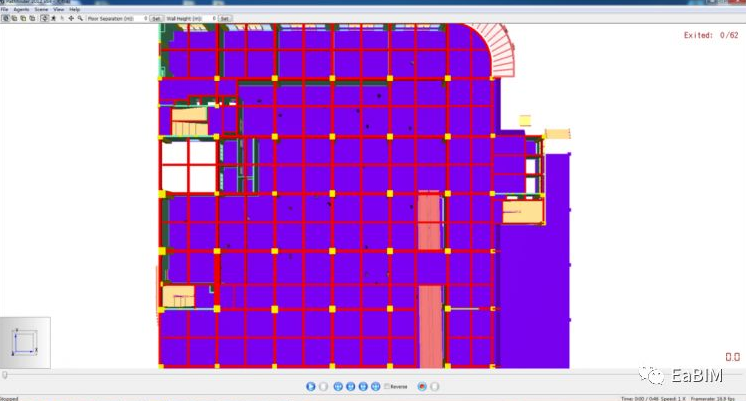Screen dimensions: 746x401
Task: Select the magnifier zoom tool
Action: 80,19
